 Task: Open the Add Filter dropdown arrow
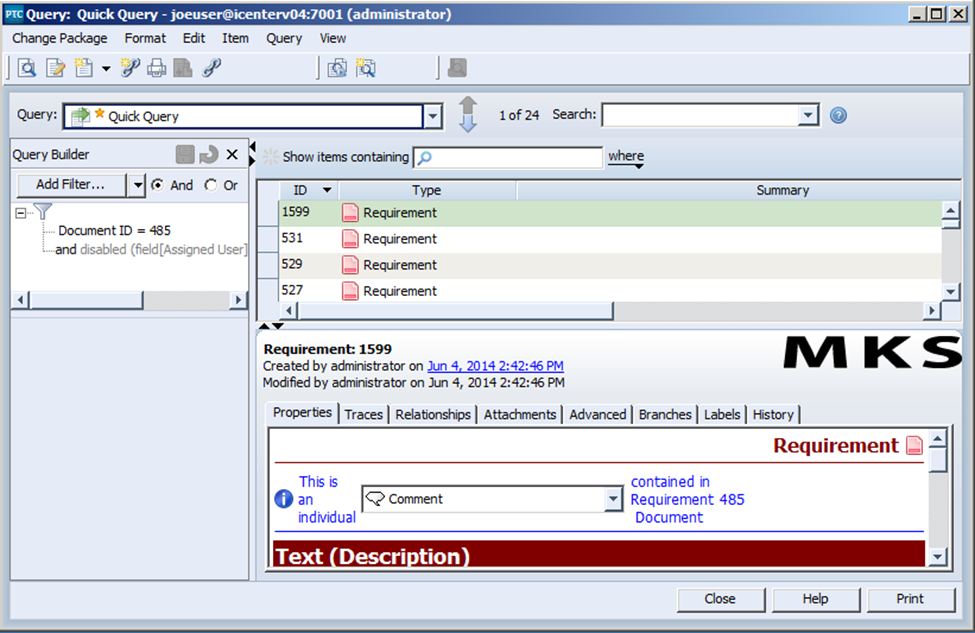[137, 185]
